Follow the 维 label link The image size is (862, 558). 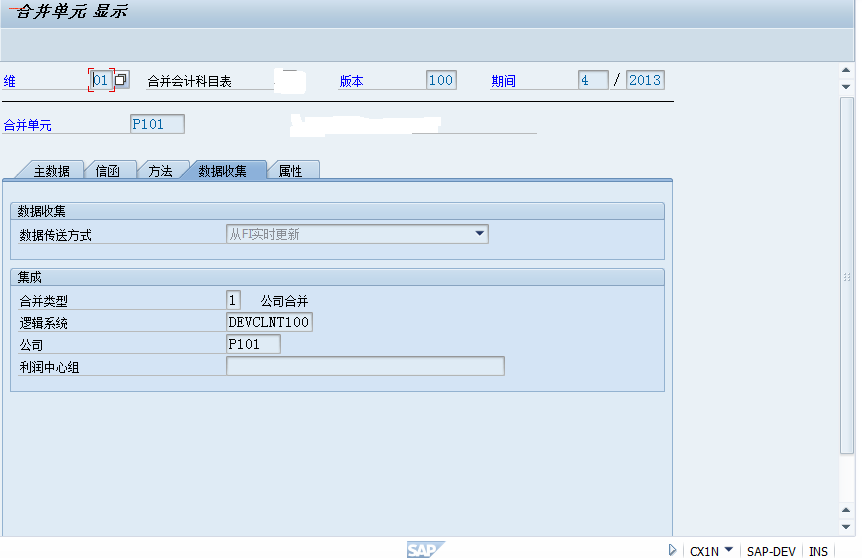(9, 81)
